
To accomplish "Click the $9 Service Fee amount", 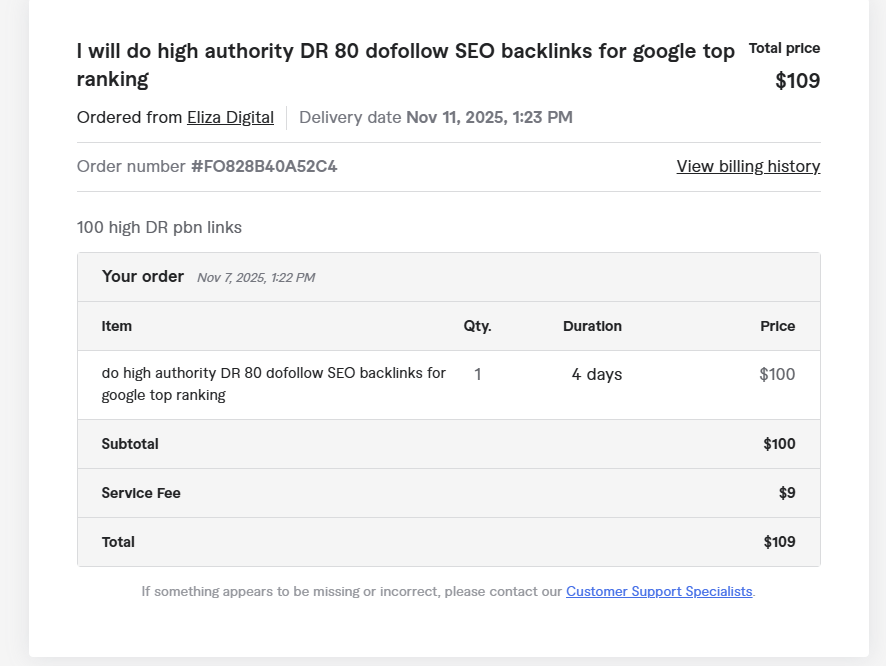I will 787,493.
